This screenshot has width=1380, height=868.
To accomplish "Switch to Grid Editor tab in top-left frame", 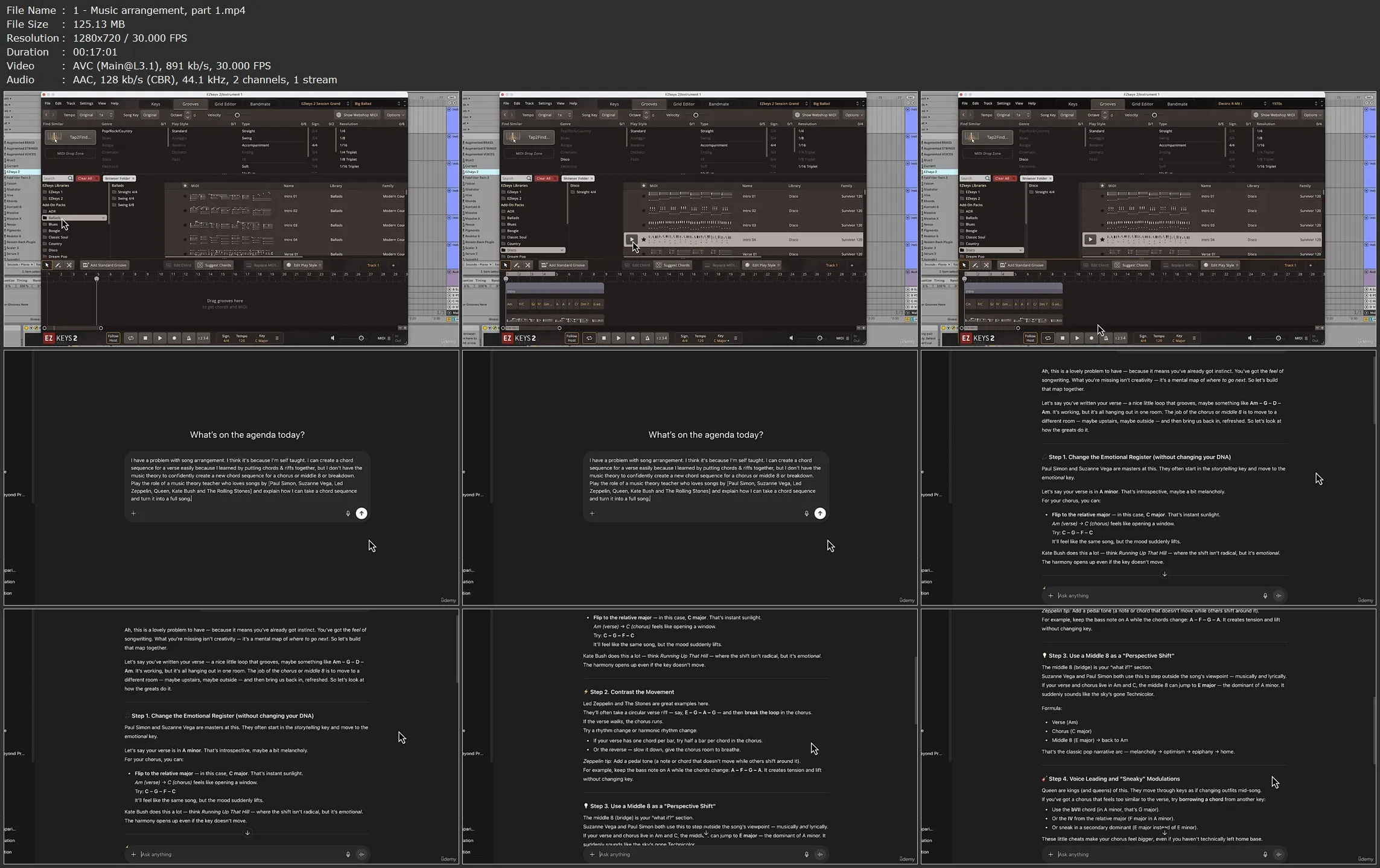I will pos(225,104).
